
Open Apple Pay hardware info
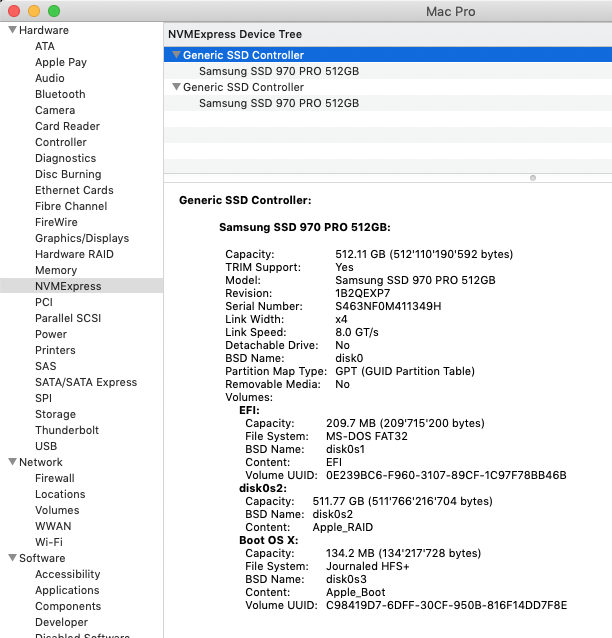(61, 62)
